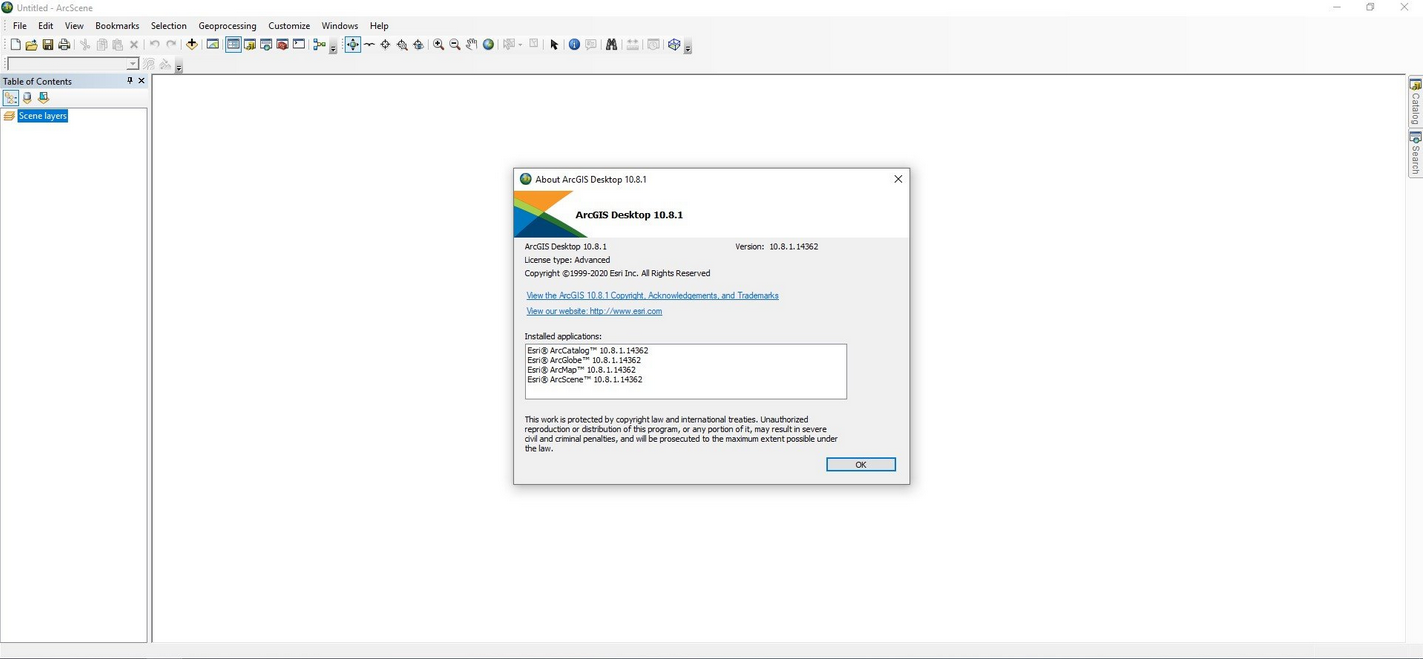Expand Standard toolbar options arrow
The width and height of the screenshot is (1423, 659).
pos(333,48)
